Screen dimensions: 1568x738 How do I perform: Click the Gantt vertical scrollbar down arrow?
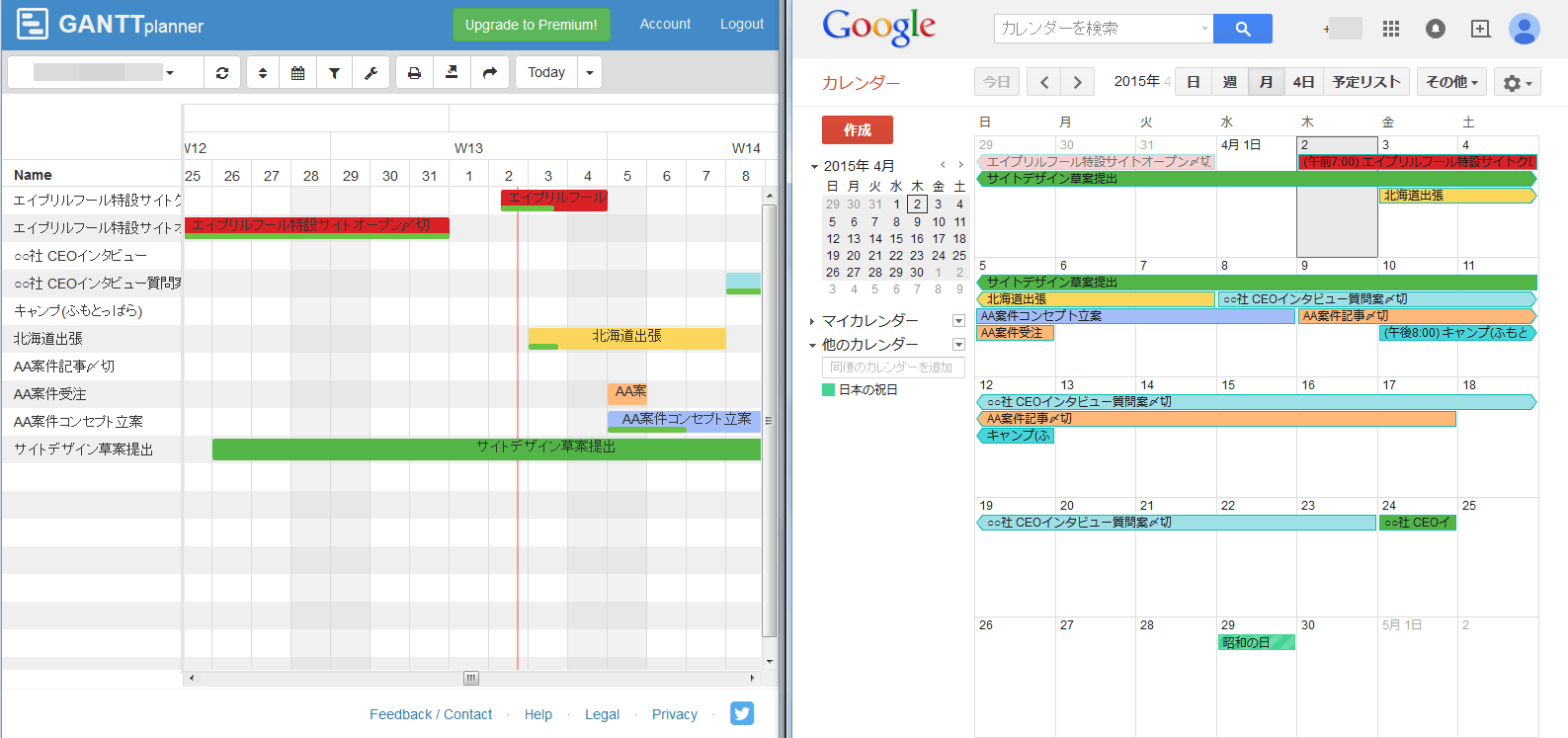click(770, 661)
